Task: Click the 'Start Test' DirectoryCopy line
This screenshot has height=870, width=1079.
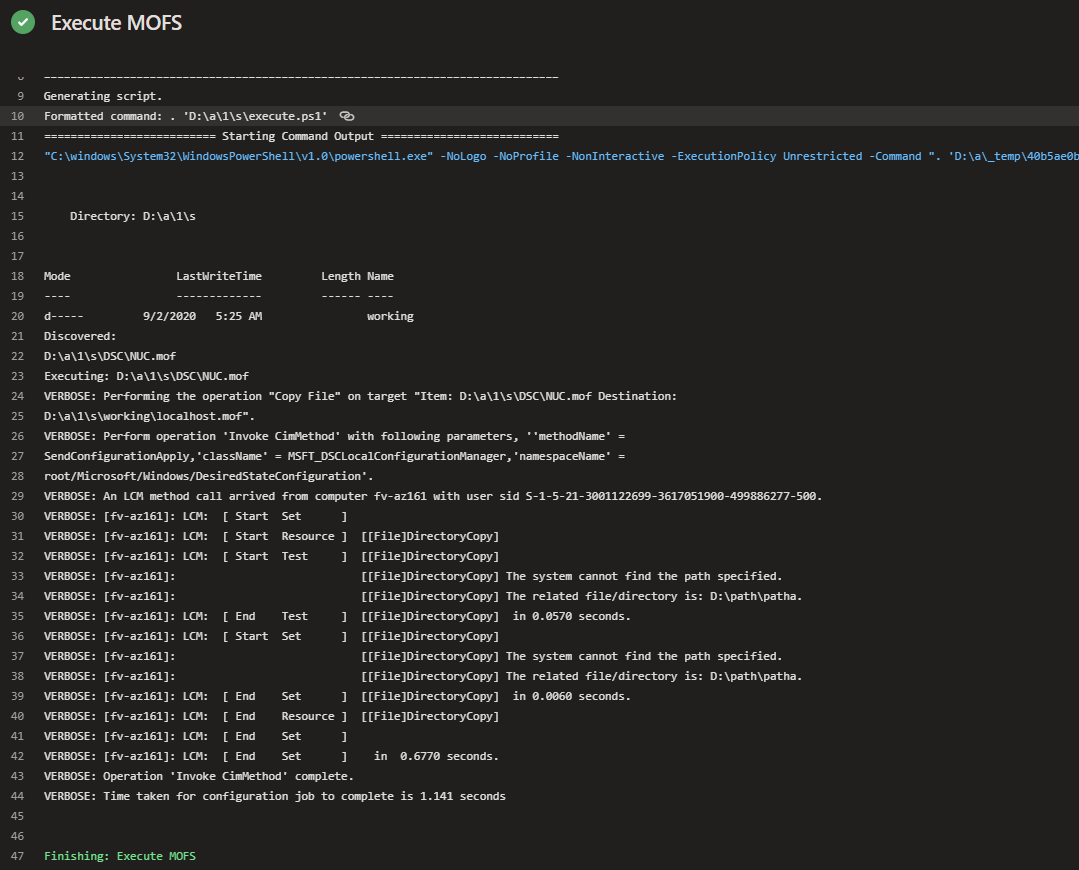Action: [272, 556]
